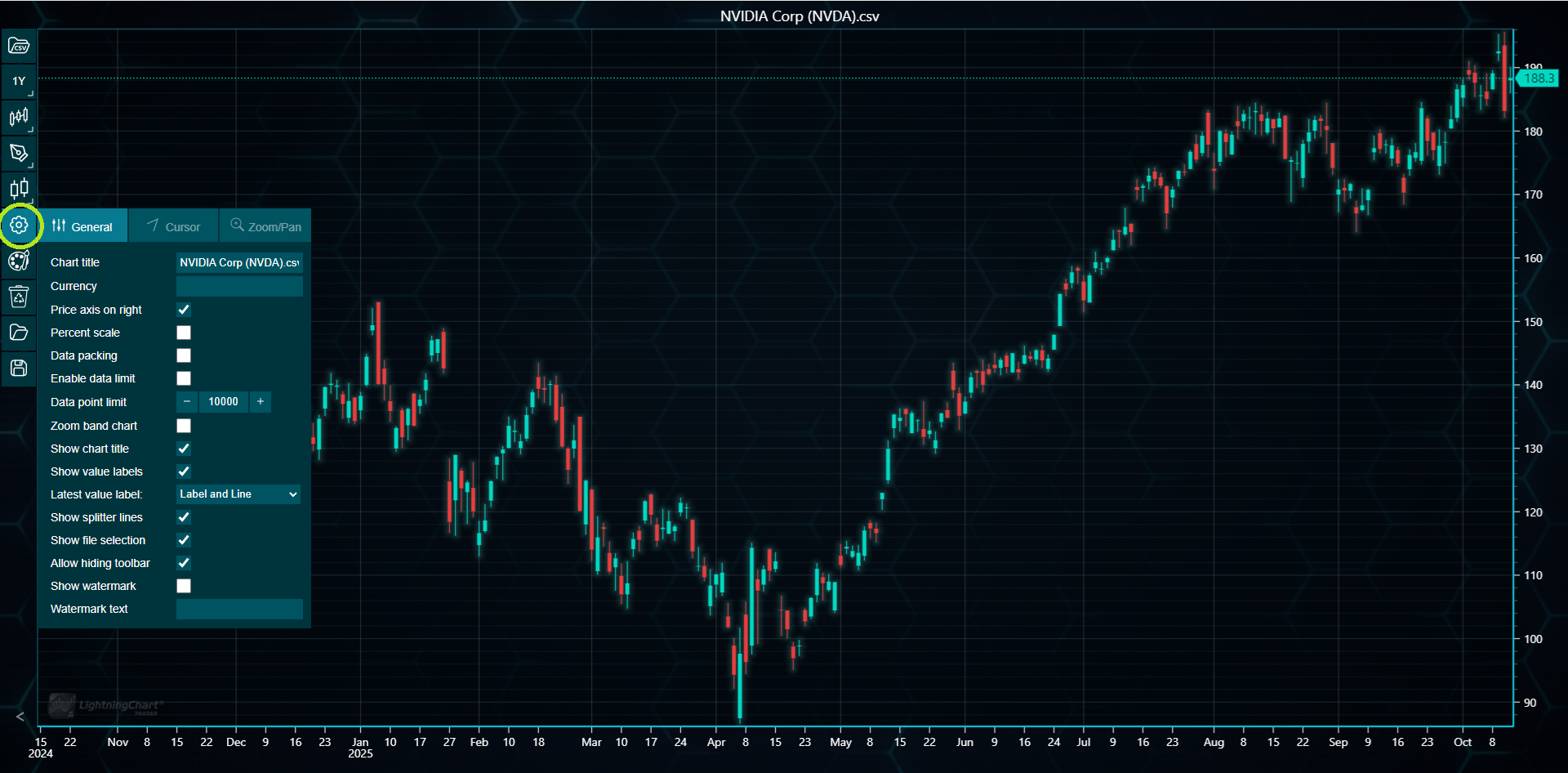Screen dimensions: 1568x773
Task: Enable the Percent scale checkbox
Action: click(x=184, y=333)
